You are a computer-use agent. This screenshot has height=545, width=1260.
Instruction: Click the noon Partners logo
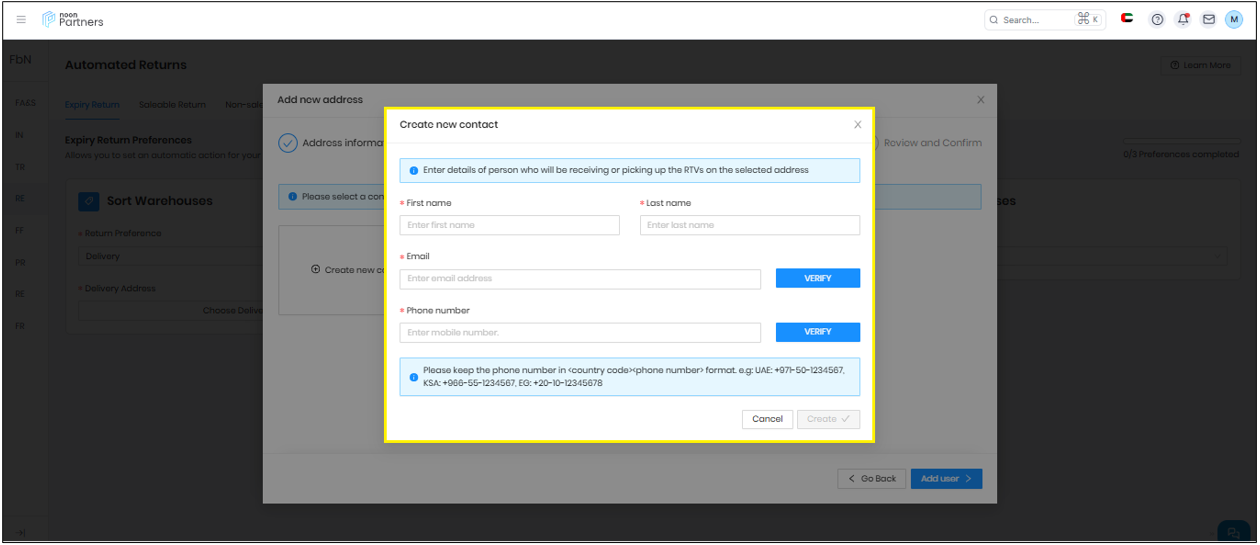73,20
